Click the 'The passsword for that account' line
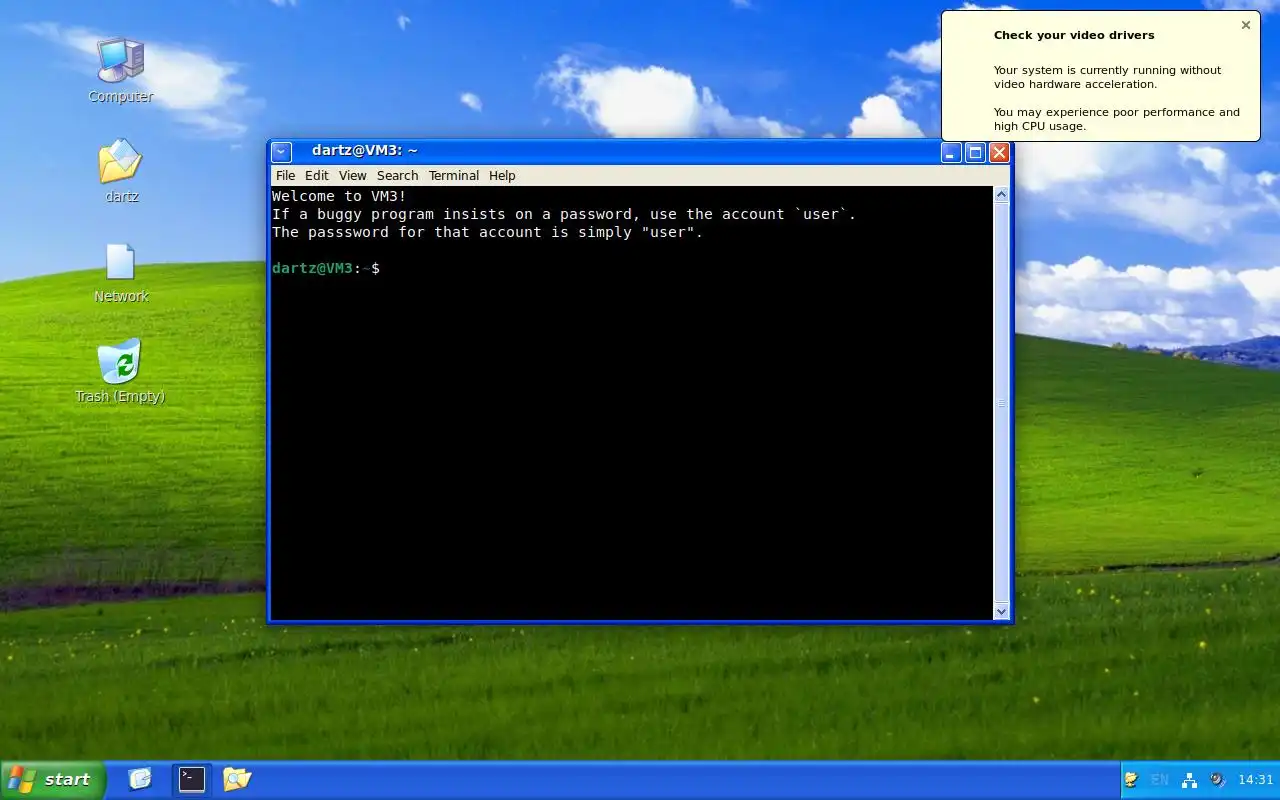The width and height of the screenshot is (1280, 800). point(488,232)
